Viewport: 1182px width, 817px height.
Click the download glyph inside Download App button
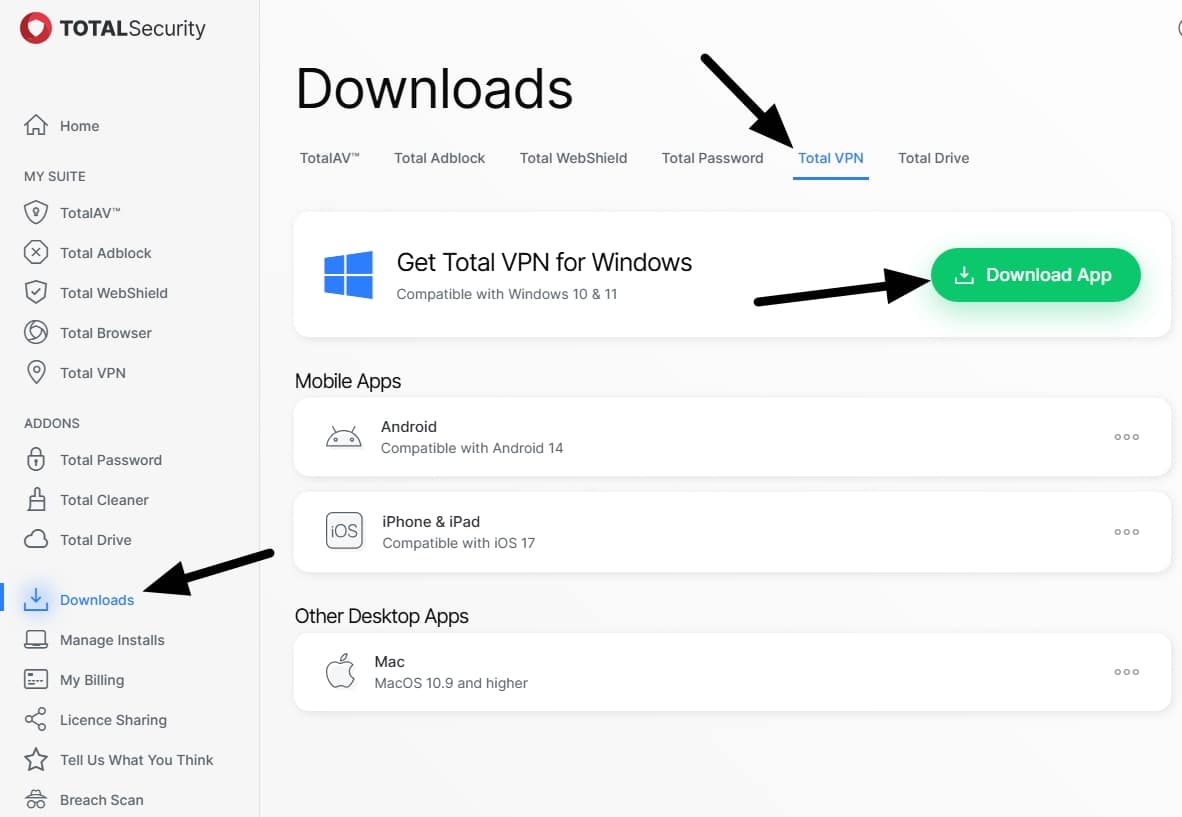click(x=964, y=275)
